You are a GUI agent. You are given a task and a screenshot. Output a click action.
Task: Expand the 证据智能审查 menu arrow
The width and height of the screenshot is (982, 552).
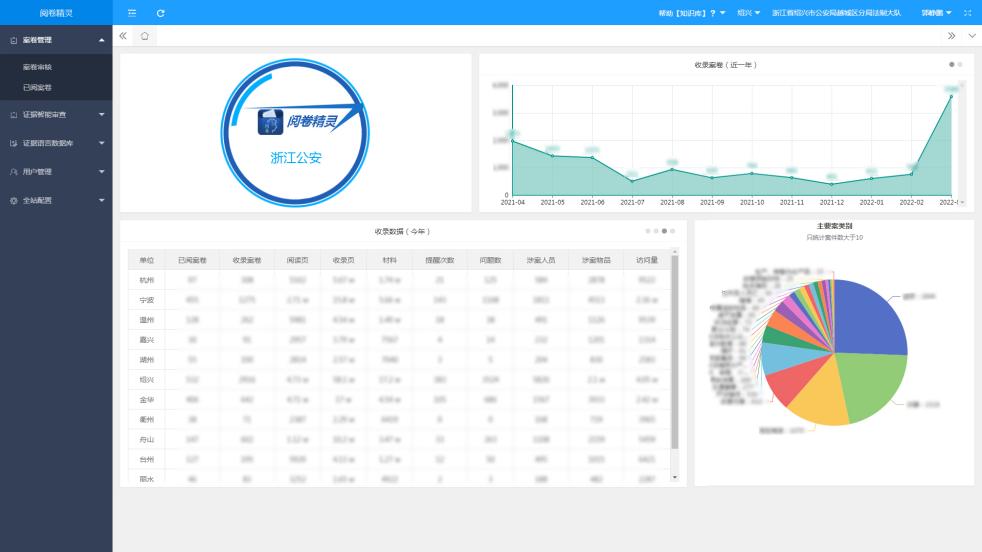coord(101,115)
